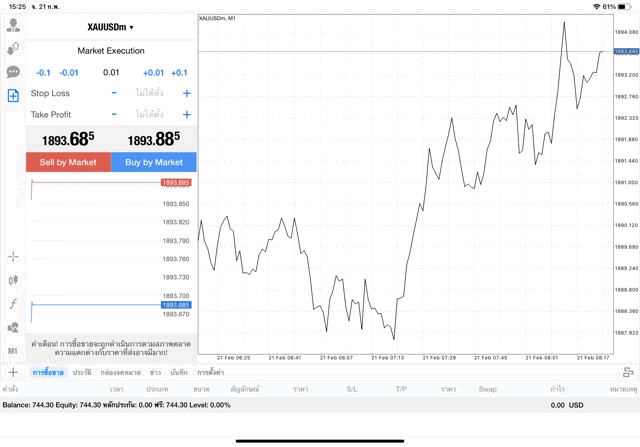Viewport: 640px width, 447px height.
Task: Switch to the ข่าว tab
Action: tap(154, 372)
